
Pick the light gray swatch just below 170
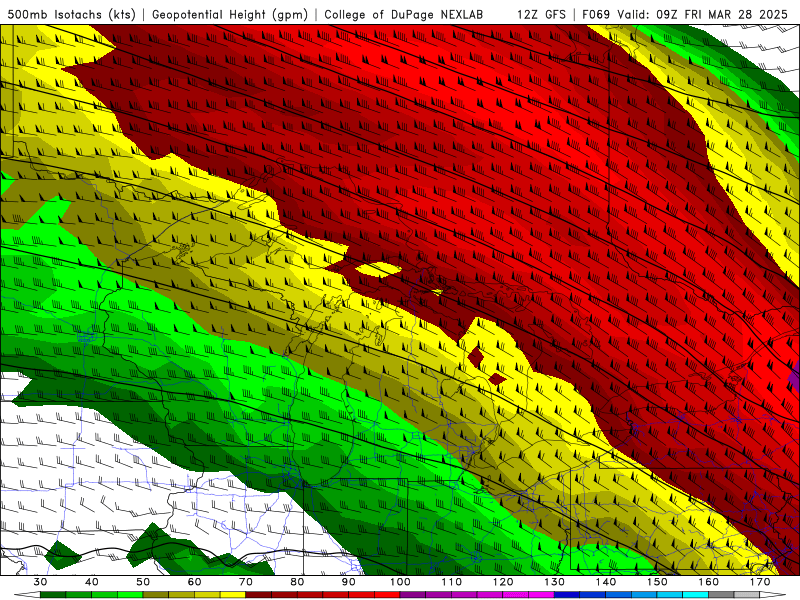click(x=747, y=595)
